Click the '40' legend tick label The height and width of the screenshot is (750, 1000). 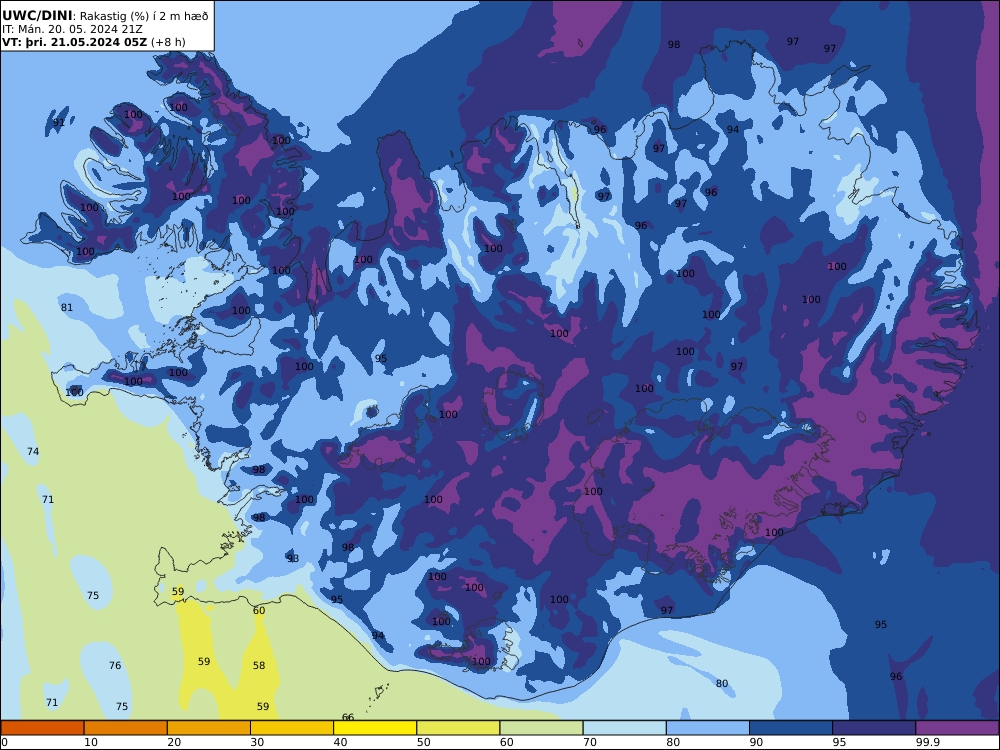[341, 742]
